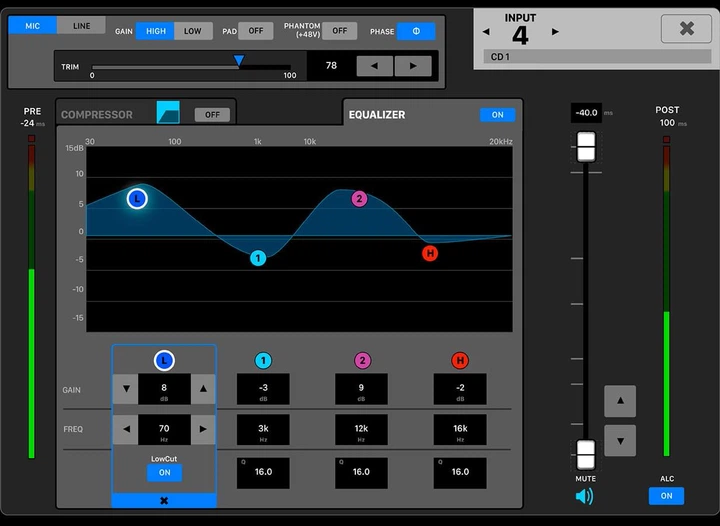Raise fader level with up arrow button
This screenshot has width=720, height=526.
(620, 401)
